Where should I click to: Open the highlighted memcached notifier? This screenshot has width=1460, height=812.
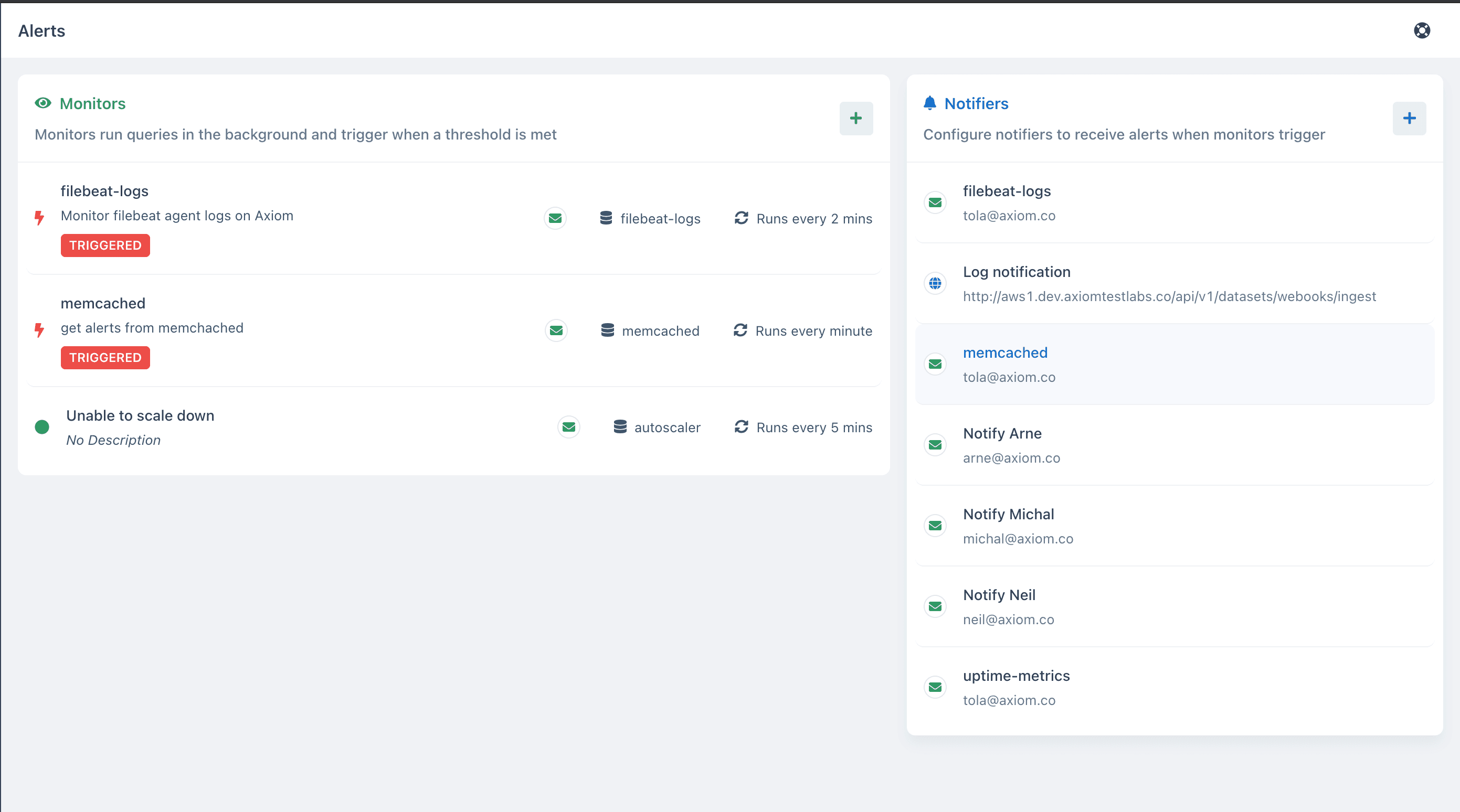point(1175,365)
